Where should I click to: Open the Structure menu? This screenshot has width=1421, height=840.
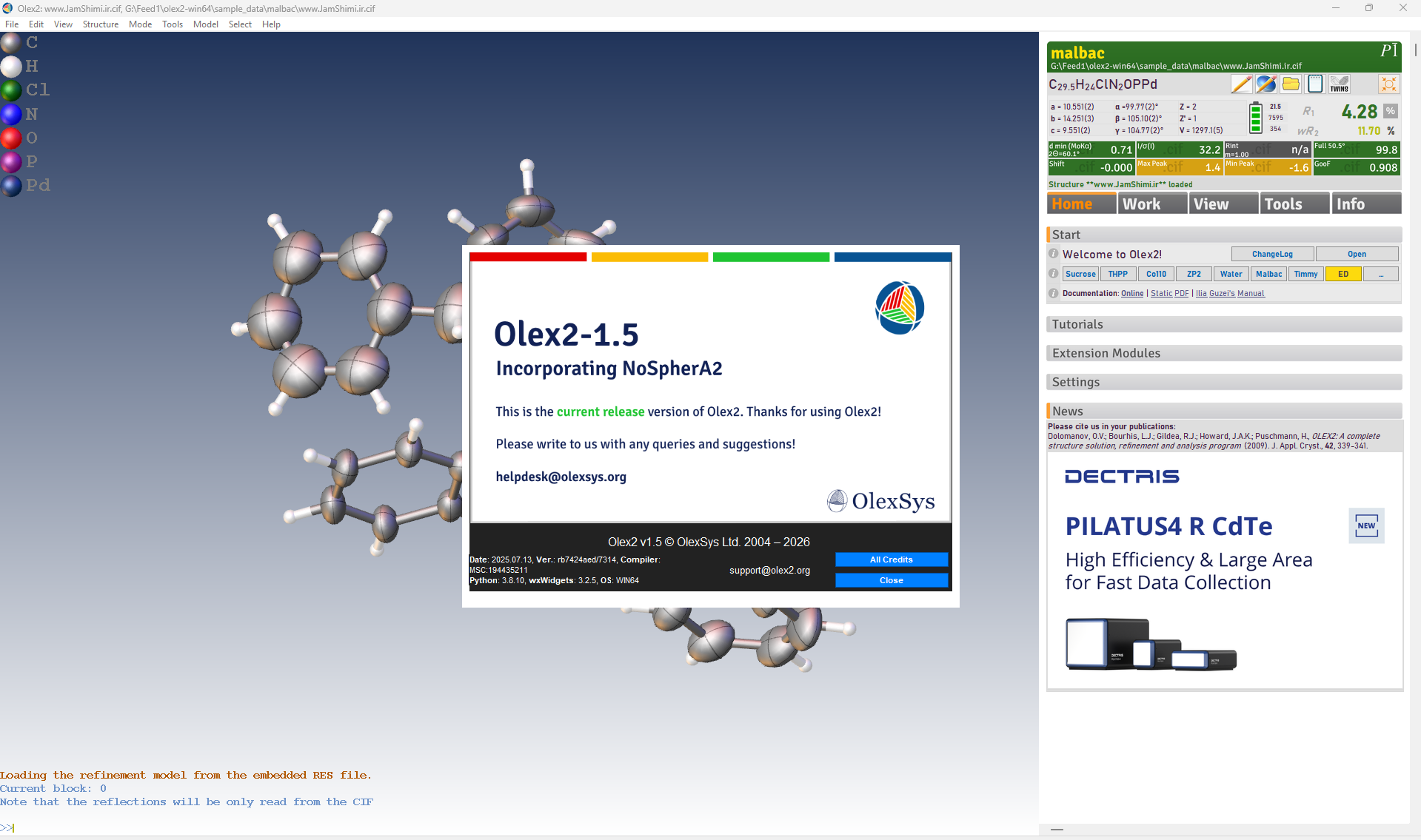click(x=101, y=24)
